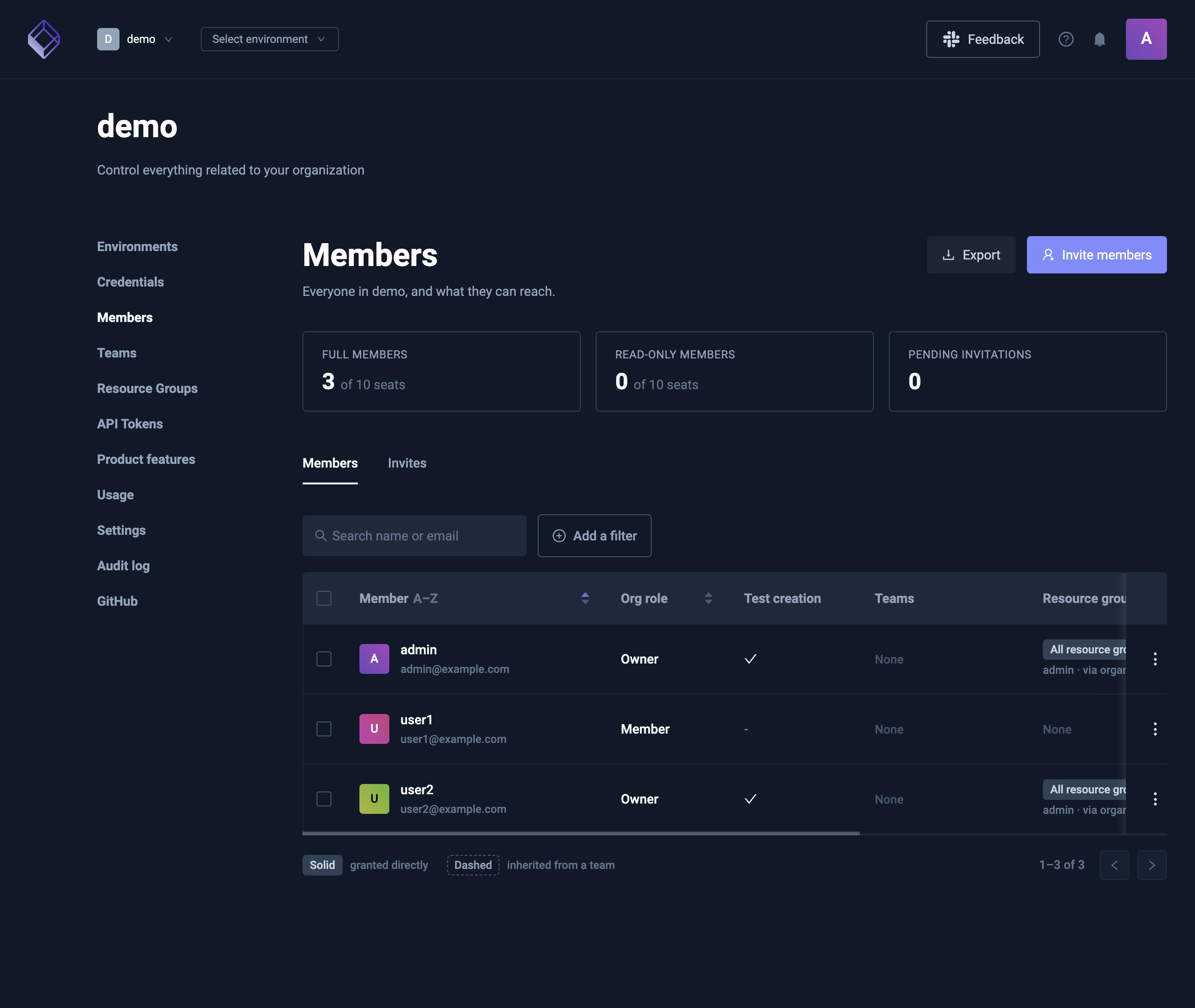Click user1's pink U avatar
The height and width of the screenshot is (1008, 1195).
point(374,728)
